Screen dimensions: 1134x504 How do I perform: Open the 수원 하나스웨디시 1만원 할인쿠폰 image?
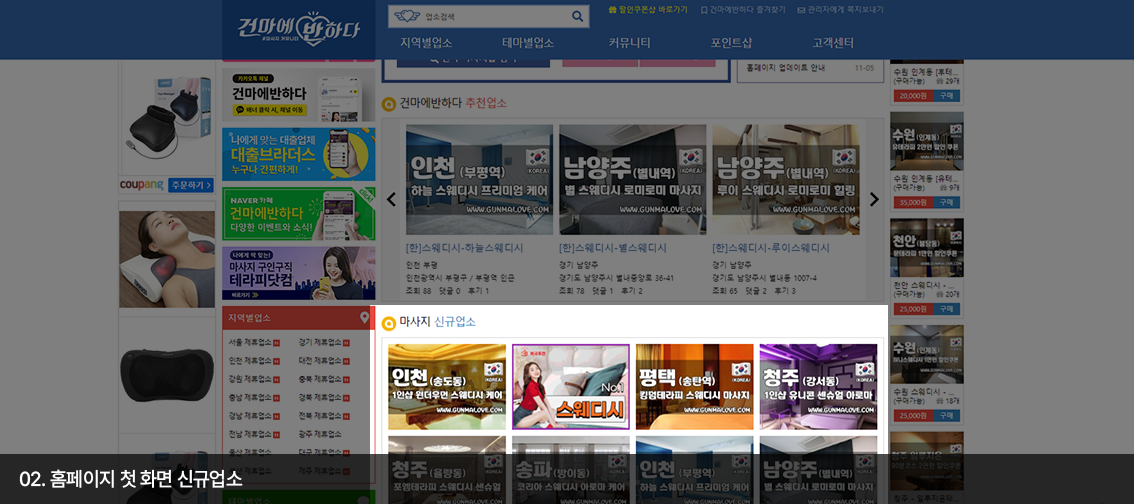click(927, 354)
